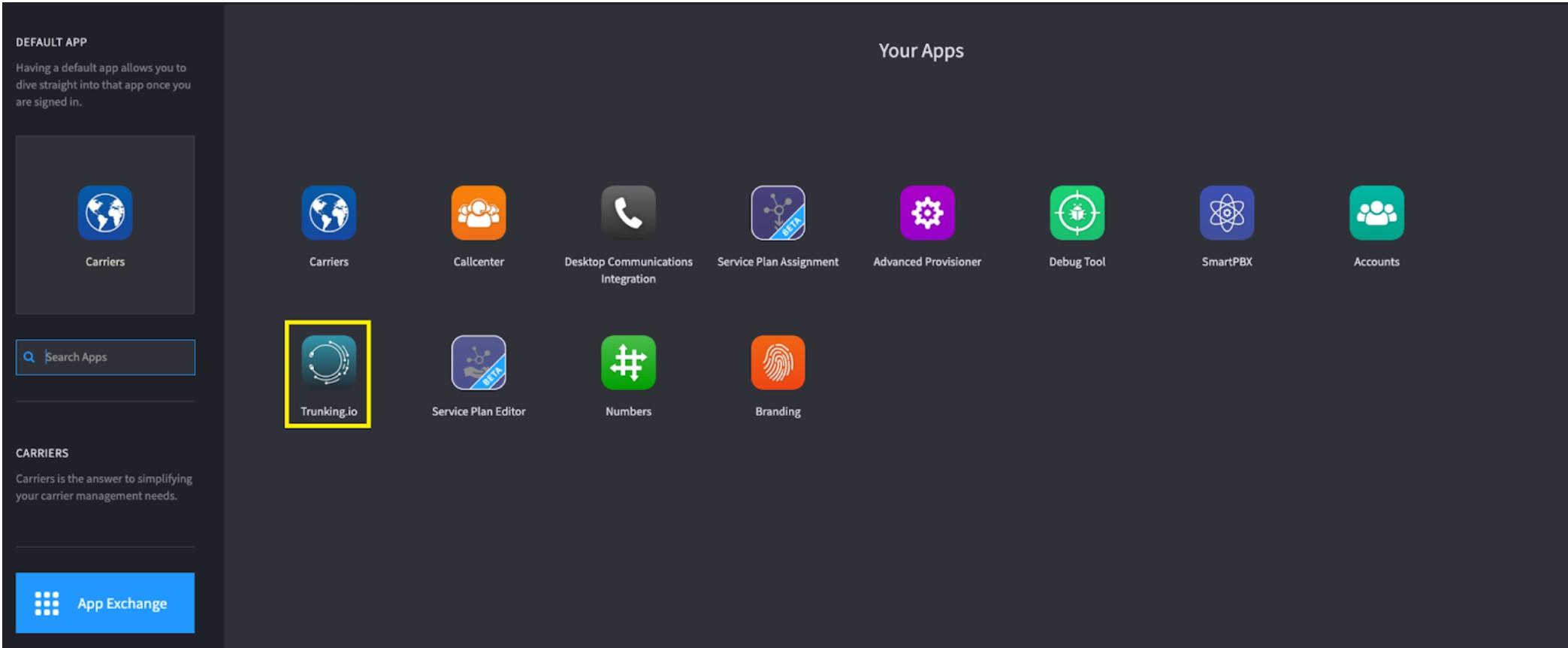
Task: Open the green Numbers app icon
Action: [x=628, y=363]
